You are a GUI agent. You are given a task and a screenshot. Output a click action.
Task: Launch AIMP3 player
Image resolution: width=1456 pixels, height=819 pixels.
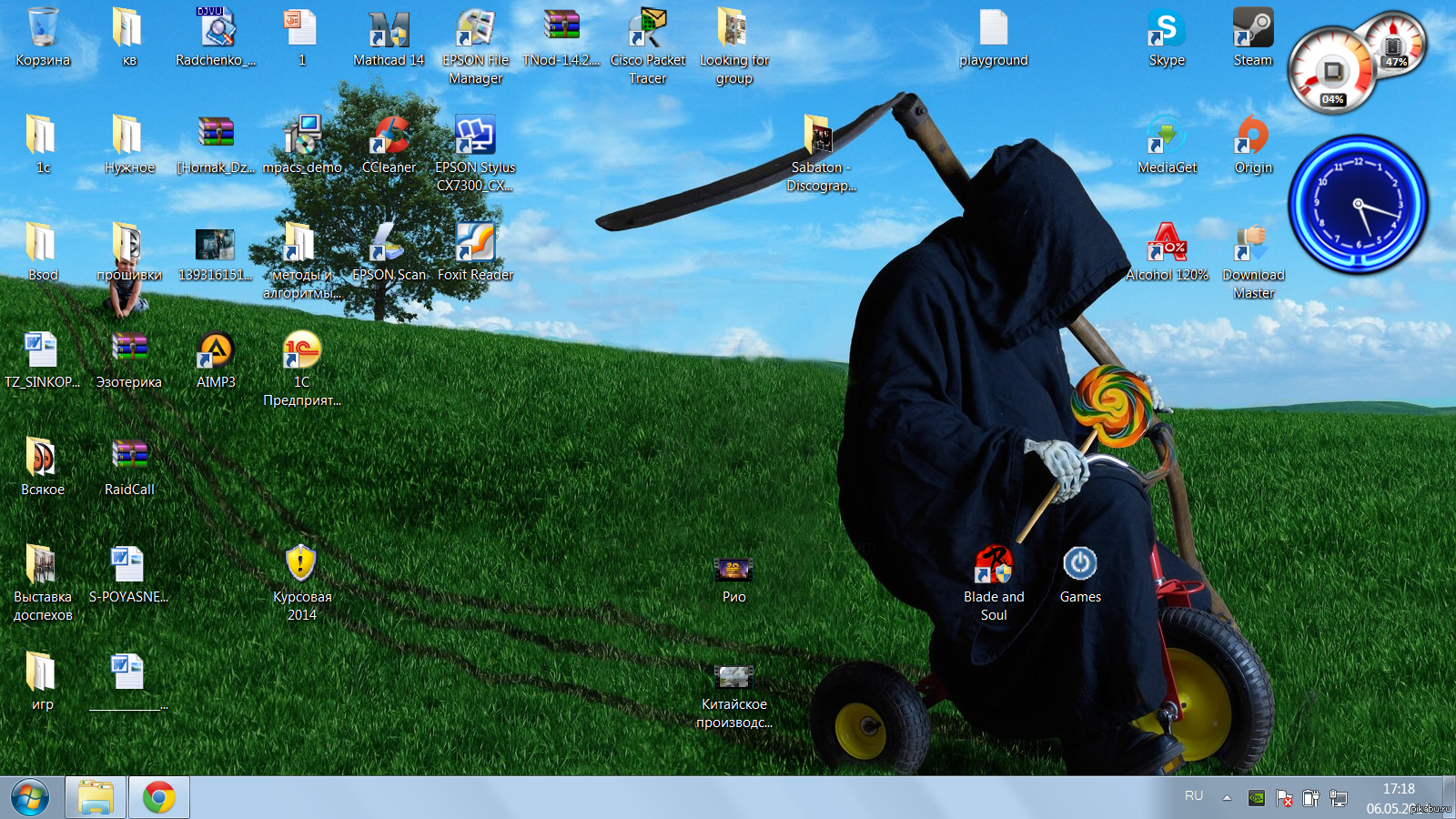[216, 360]
